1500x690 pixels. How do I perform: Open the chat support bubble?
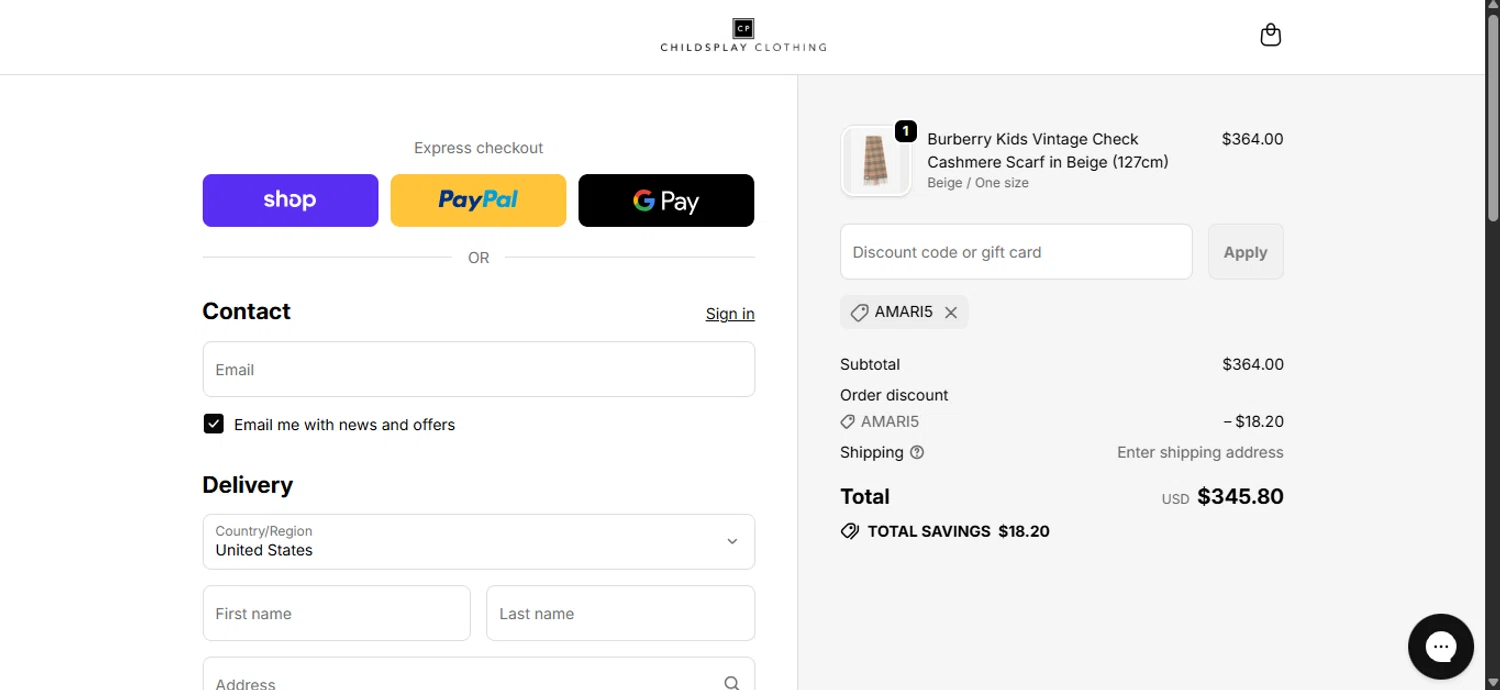click(x=1440, y=647)
